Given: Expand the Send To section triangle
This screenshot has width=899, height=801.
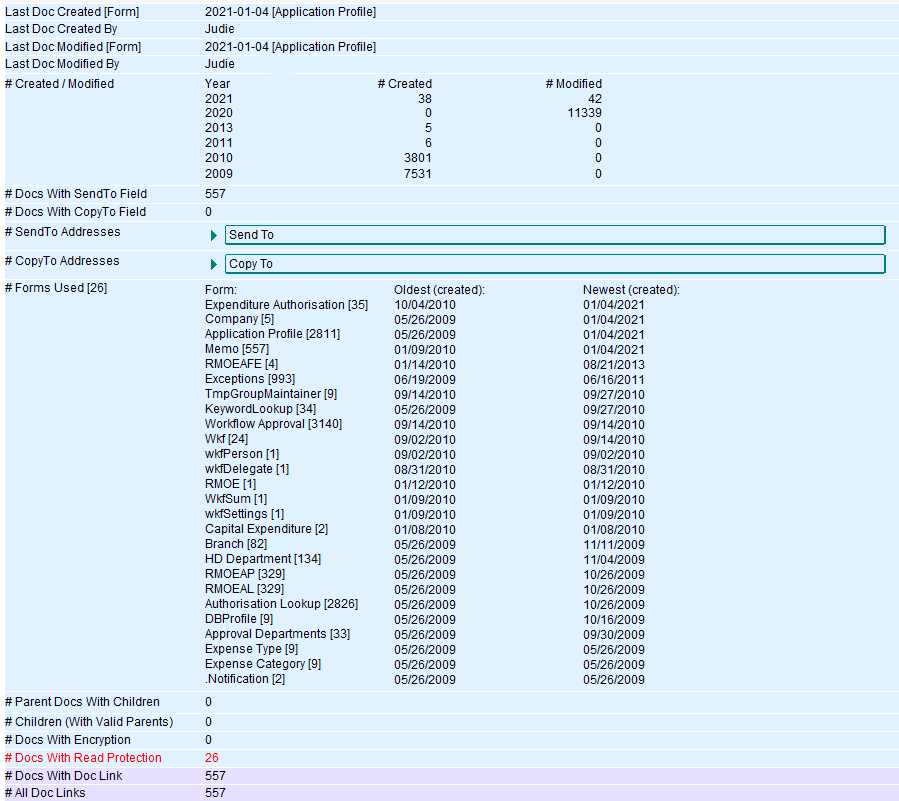Looking at the screenshot, I should (x=214, y=236).
